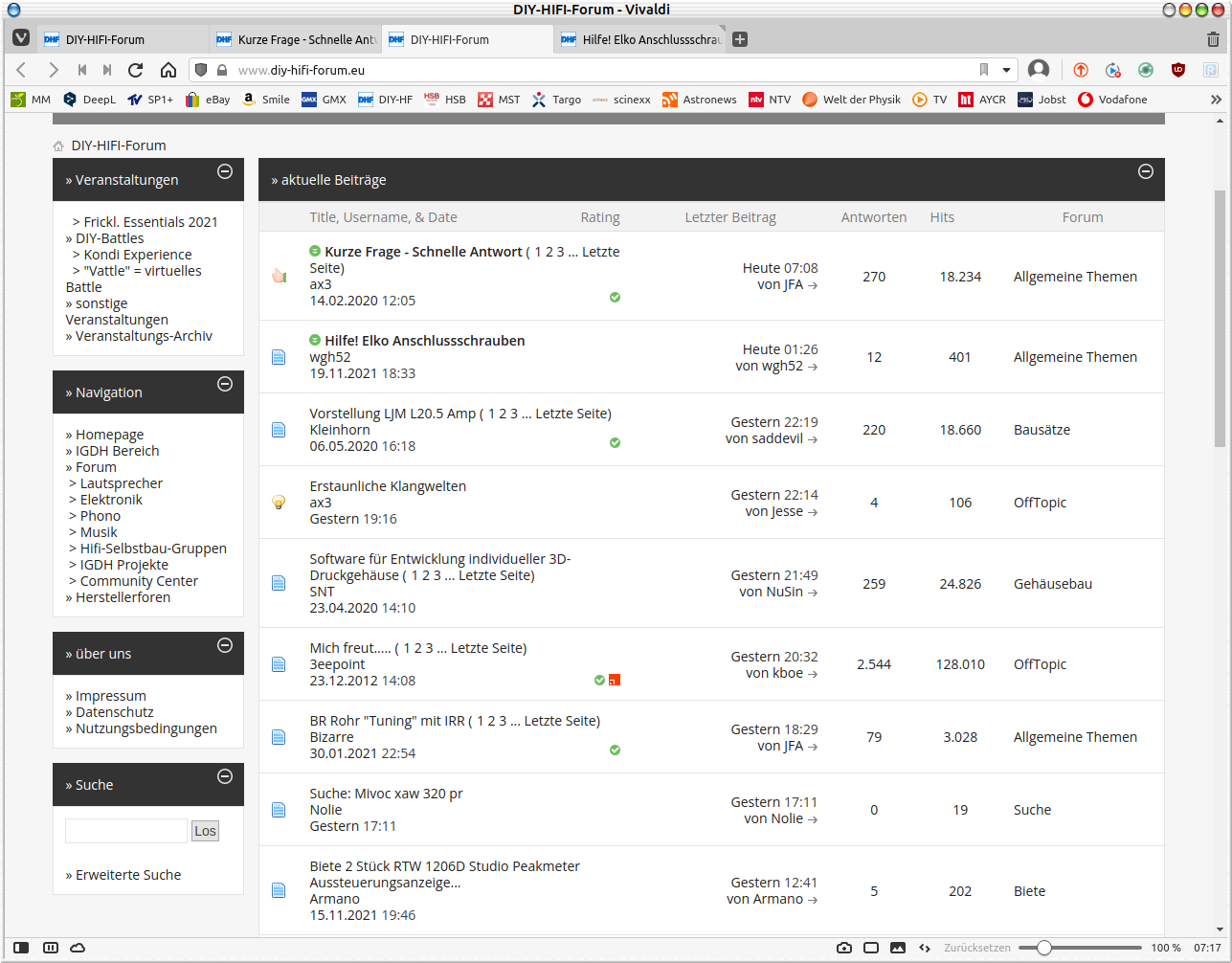Go to the browser home page
The height and width of the screenshot is (963, 1232).
pyautogui.click(x=168, y=70)
